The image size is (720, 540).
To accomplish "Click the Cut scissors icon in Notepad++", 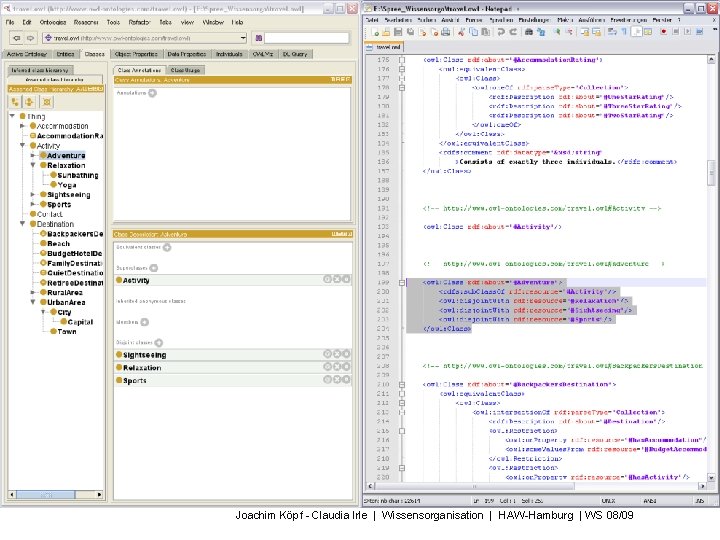I will pos(461,32).
